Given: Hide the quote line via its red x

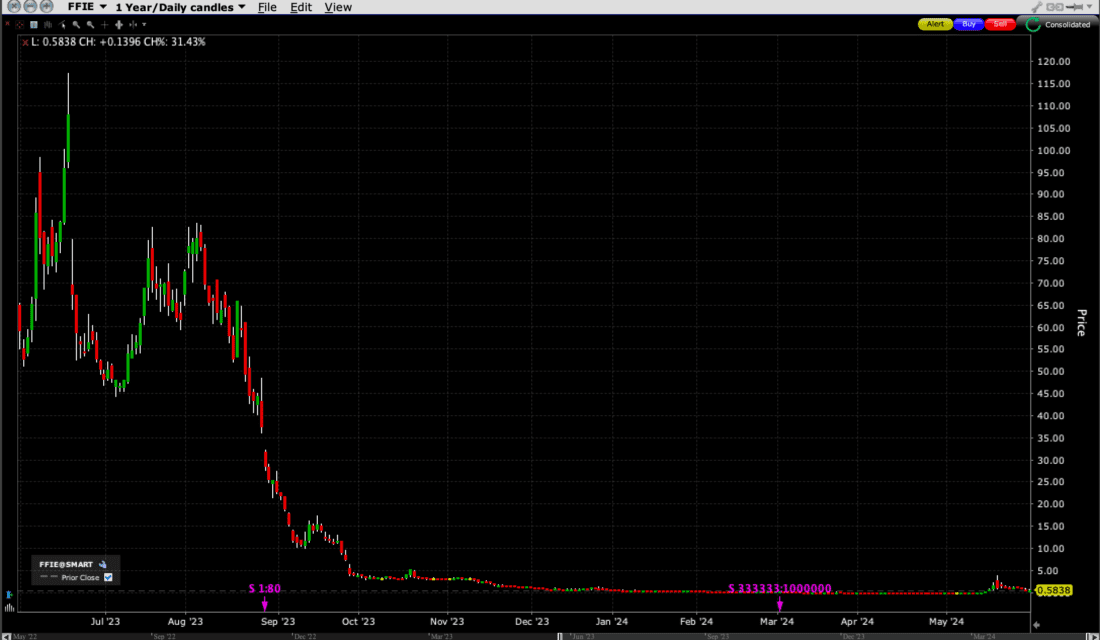Looking at the screenshot, I should click(x=25, y=42).
